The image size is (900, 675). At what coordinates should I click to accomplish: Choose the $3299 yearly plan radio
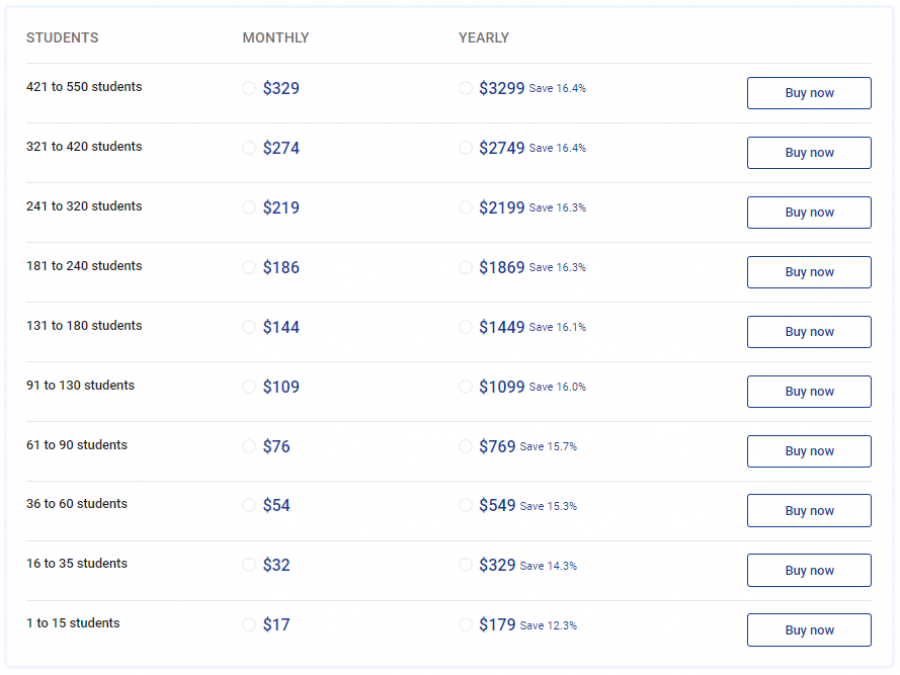(465, 88)
